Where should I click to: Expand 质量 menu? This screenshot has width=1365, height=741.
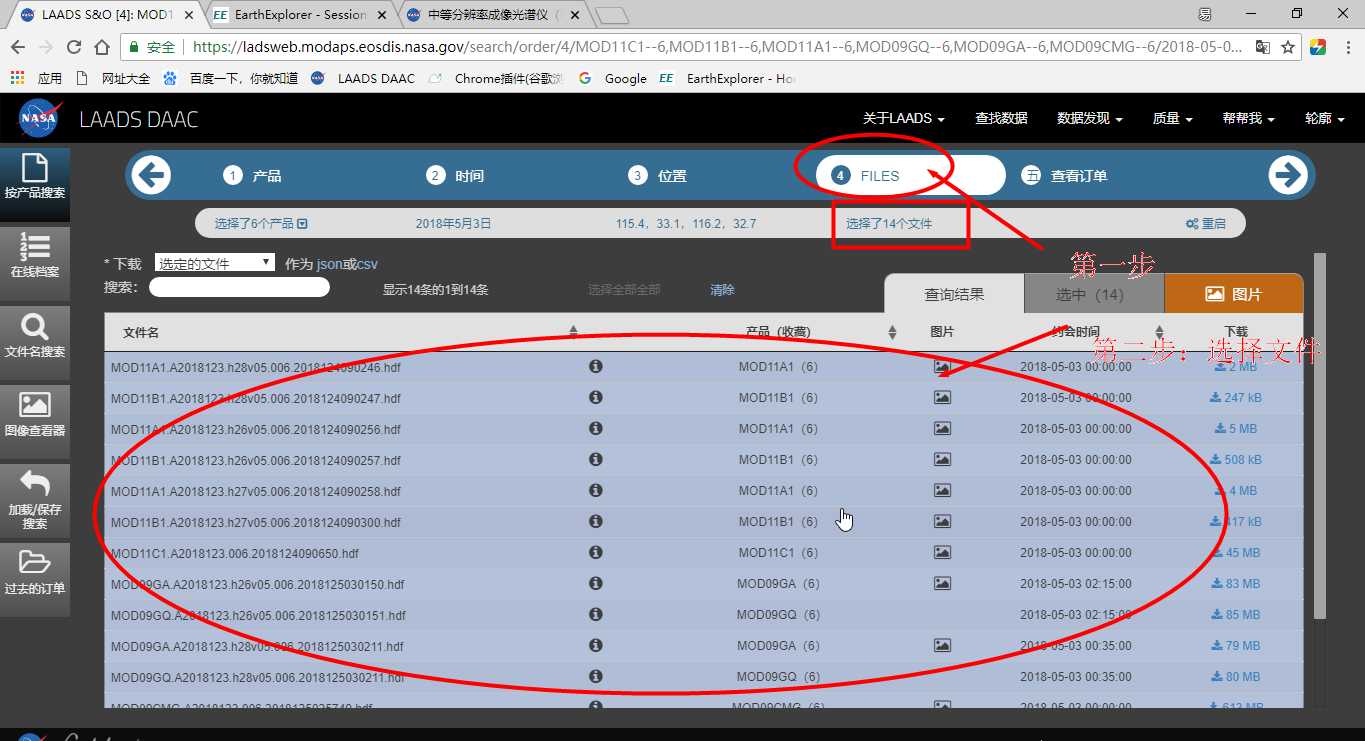click(x=1173, y=118)
